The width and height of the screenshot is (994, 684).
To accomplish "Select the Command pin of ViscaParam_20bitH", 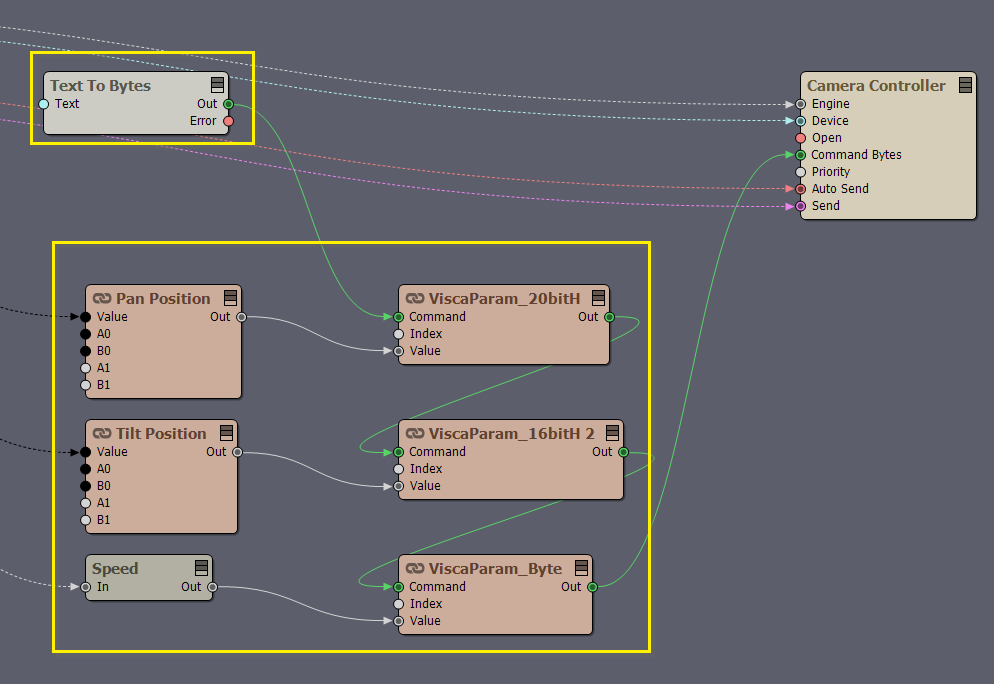I will coord(399,317).
